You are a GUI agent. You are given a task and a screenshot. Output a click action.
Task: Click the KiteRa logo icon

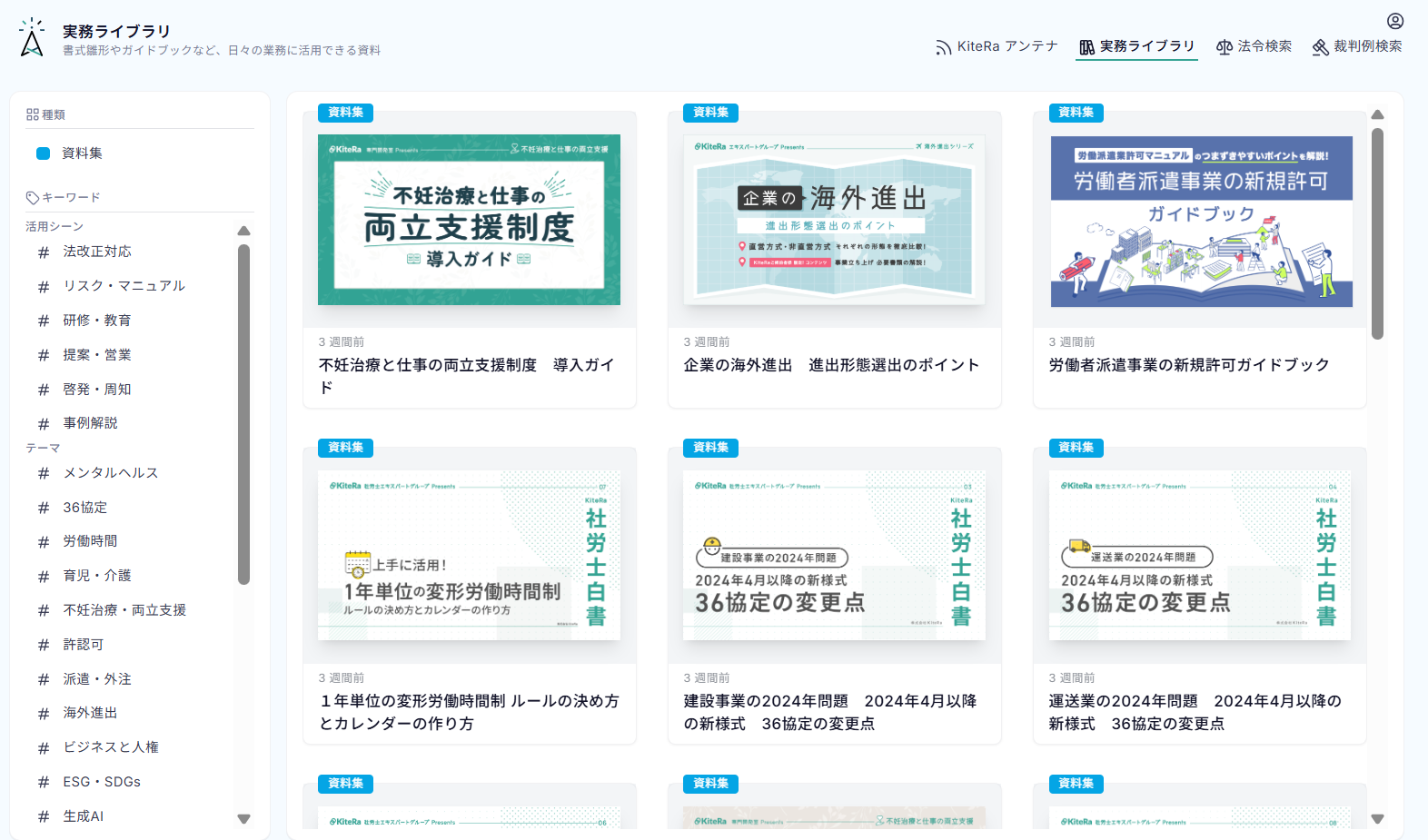tap(32, 38)
